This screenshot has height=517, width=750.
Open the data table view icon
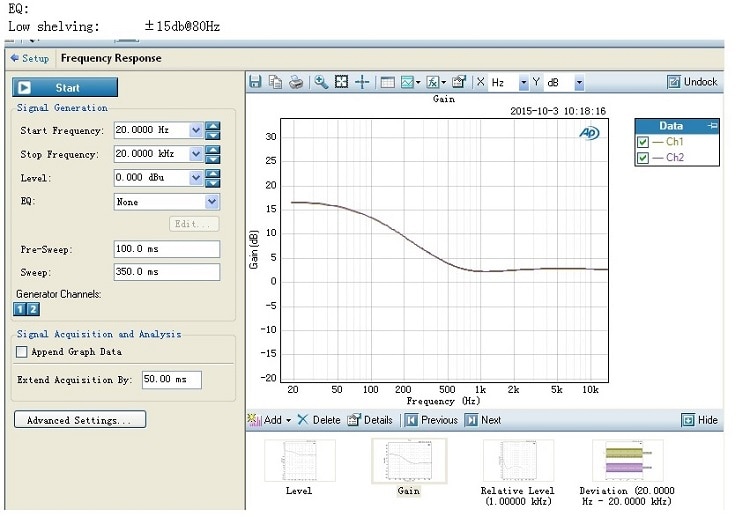(387, 82)
